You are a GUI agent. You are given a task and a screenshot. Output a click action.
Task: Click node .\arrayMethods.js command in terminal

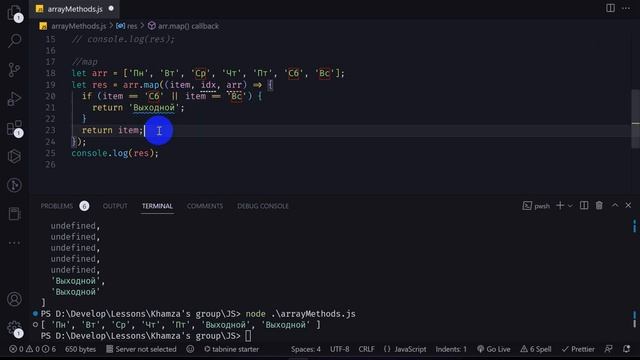[x=300, y=314]
